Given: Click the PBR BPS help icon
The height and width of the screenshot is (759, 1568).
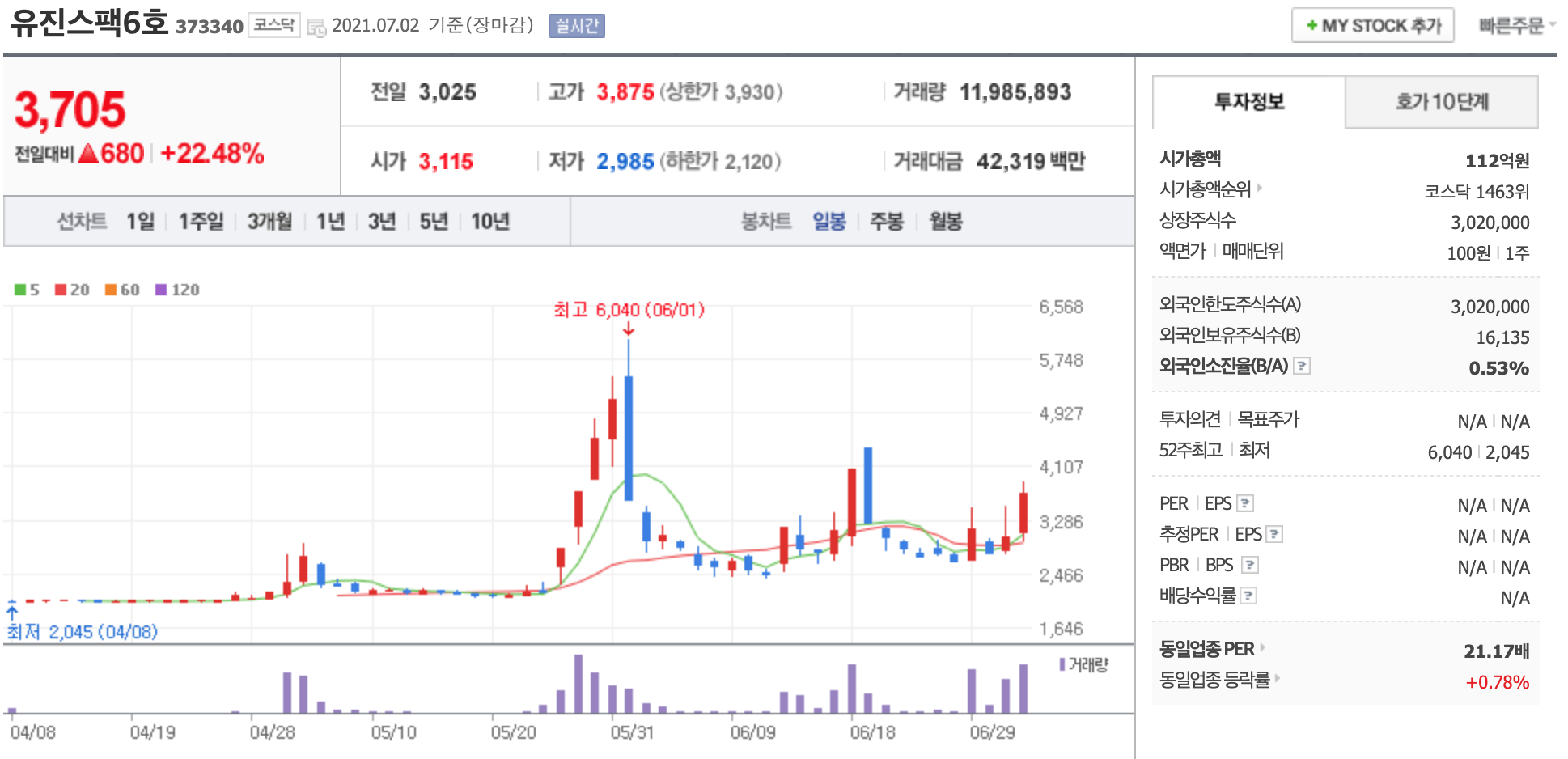Looking at the screenshot, I should [1251, 566].
